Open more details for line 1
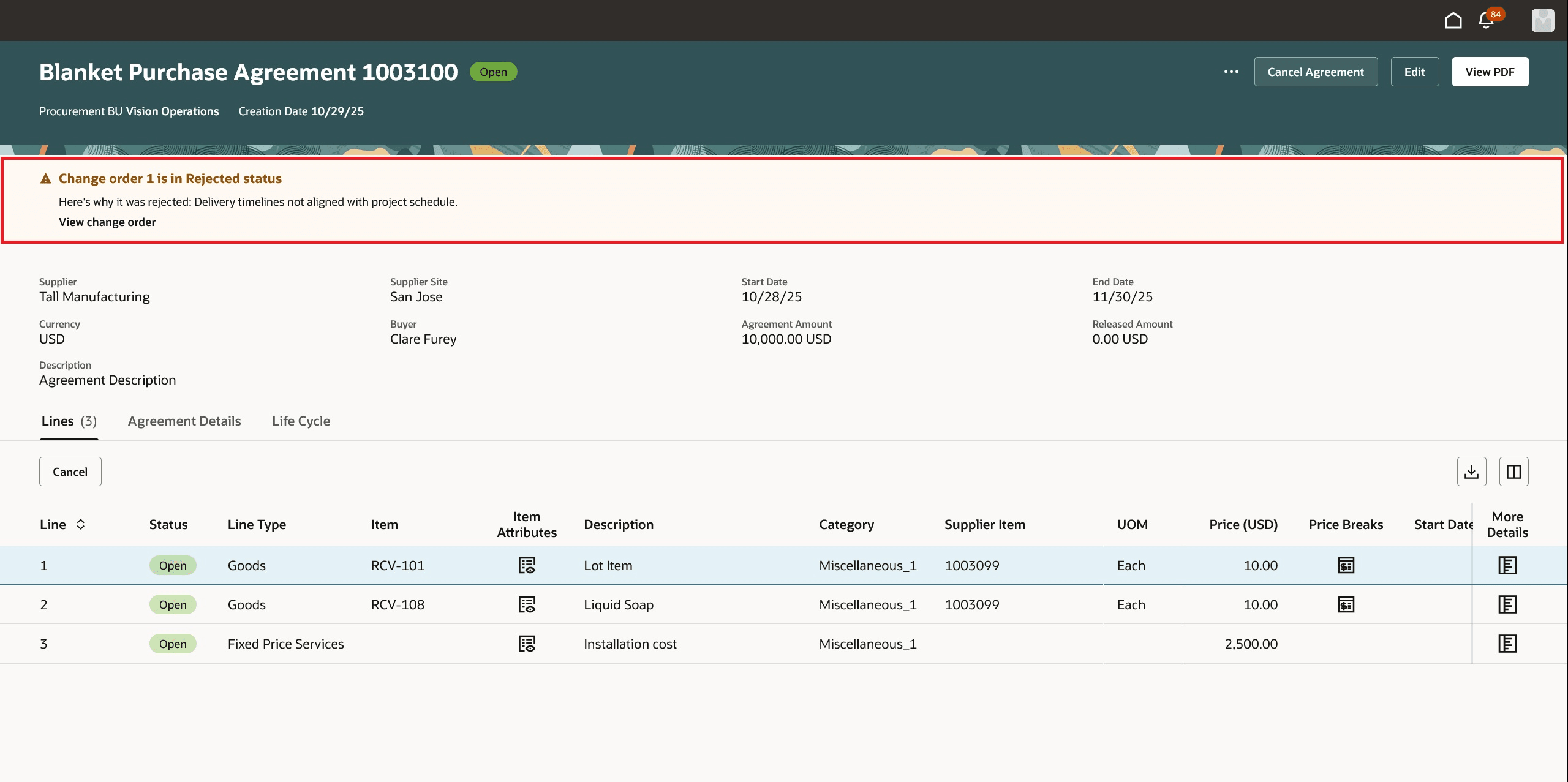This screenshot has height=782, width=1568. point(1507,565)
